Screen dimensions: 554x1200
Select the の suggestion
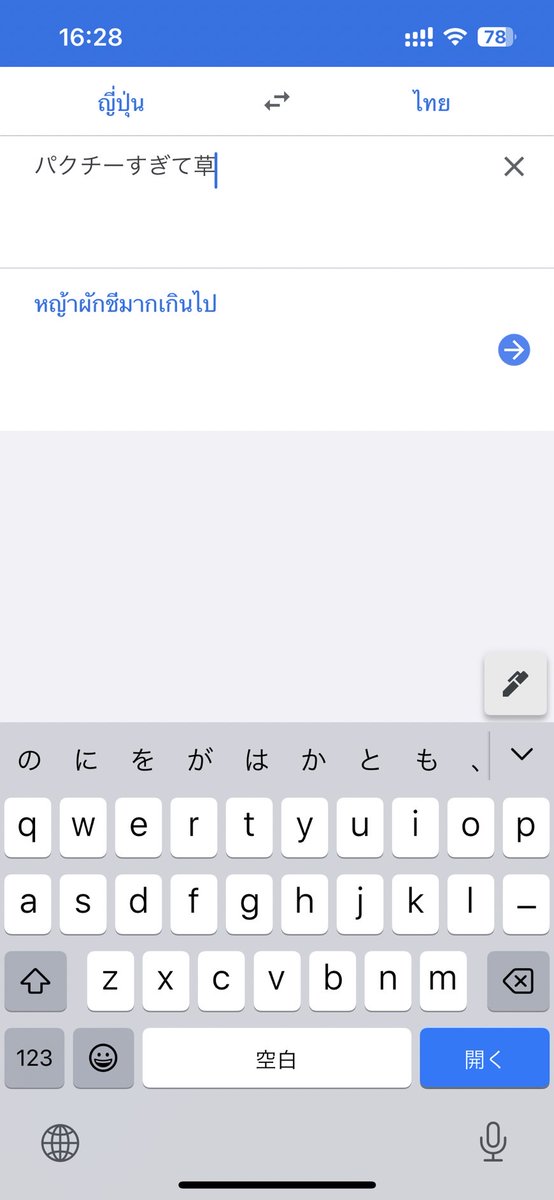(x=30, y=761)
